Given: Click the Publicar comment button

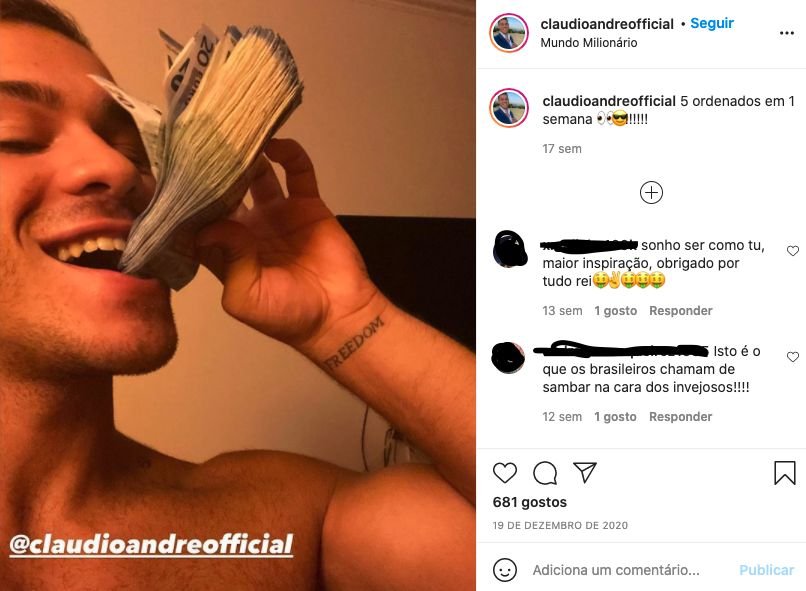Looking at the screenshot, I should 766,570.
